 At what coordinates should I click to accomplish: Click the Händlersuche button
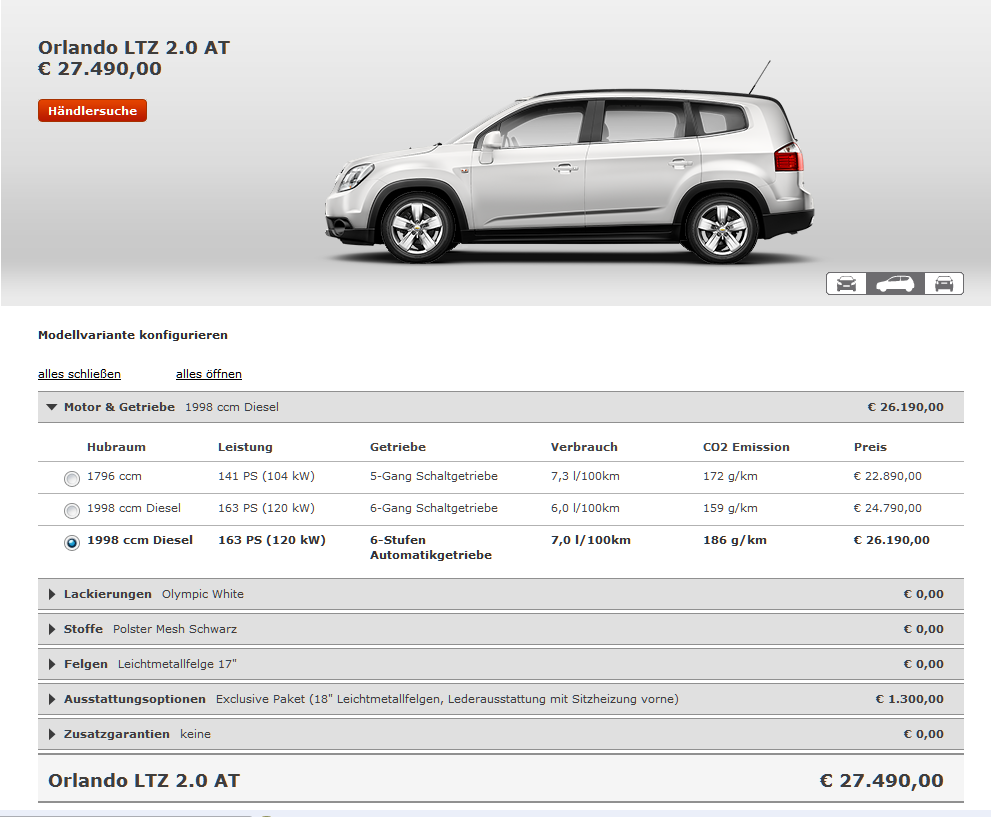tap(92, 111)
